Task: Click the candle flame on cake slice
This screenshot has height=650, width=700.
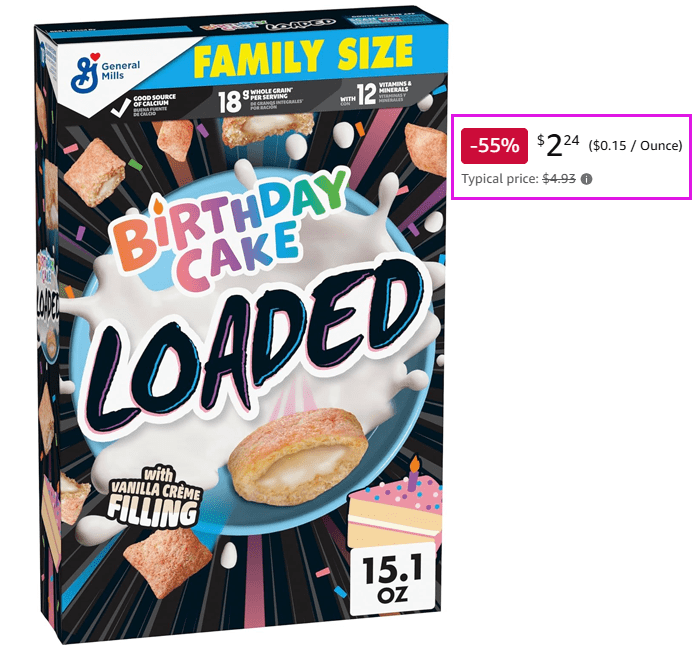Action: click(x=415, y=464)
